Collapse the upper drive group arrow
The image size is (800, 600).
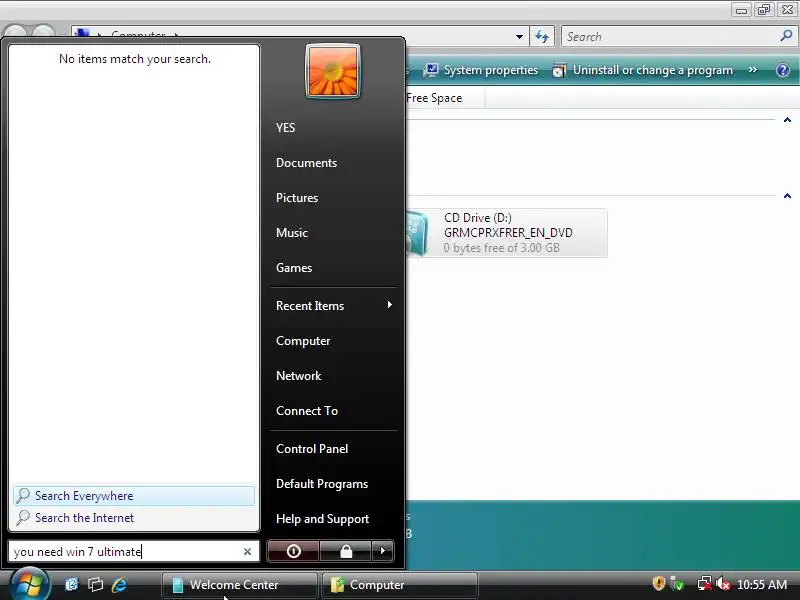tap(787, 120)
